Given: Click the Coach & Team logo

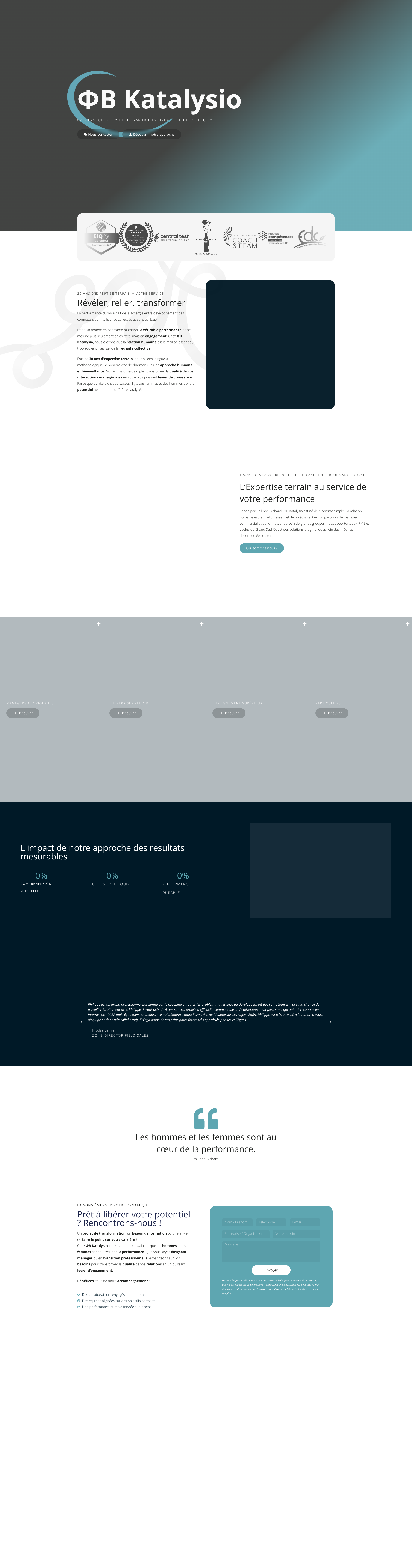Looking at the screenshot, I should pos(241,237).
